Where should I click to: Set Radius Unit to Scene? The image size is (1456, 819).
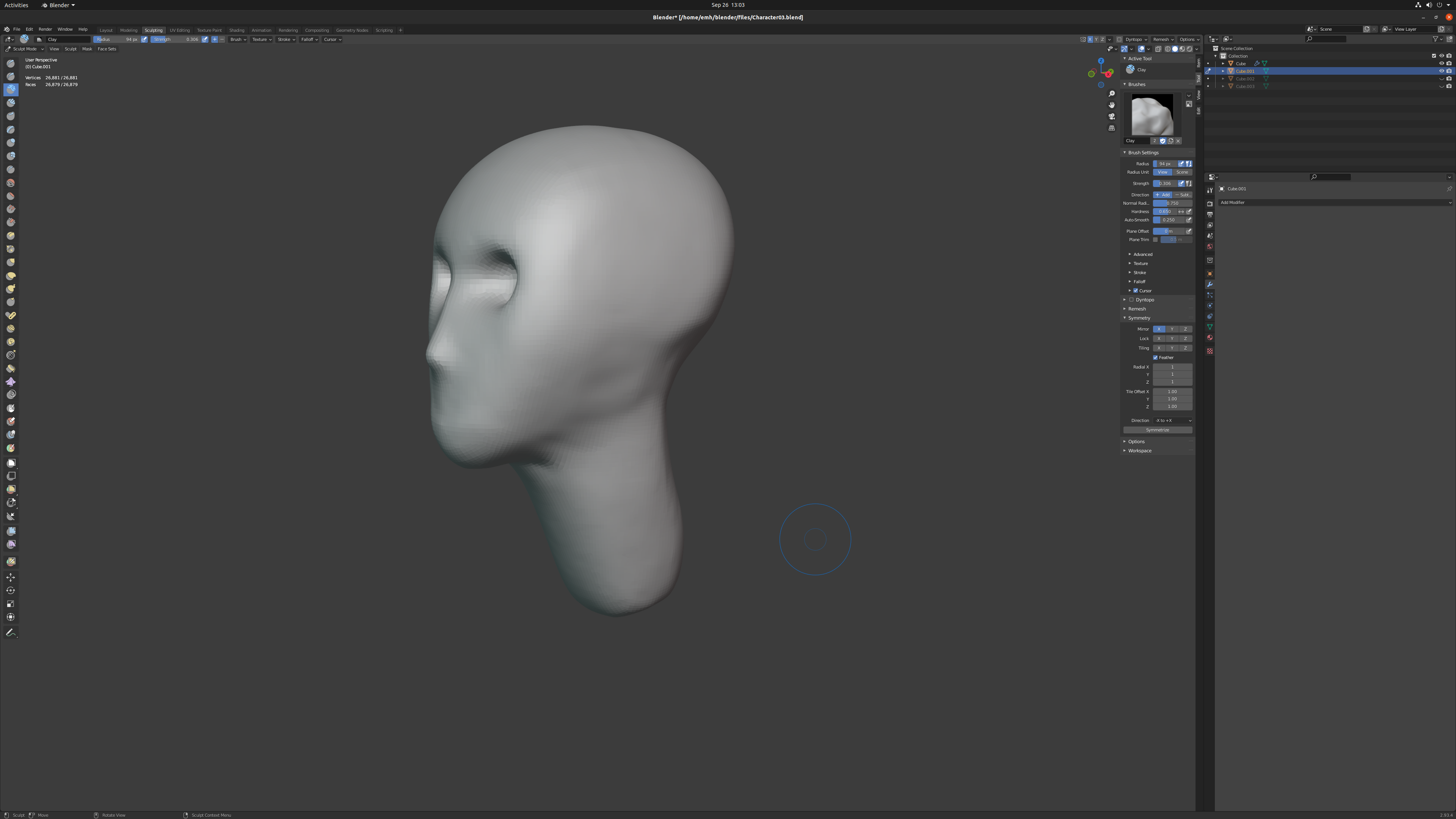pyautogui.click(x=1183, y=173)
